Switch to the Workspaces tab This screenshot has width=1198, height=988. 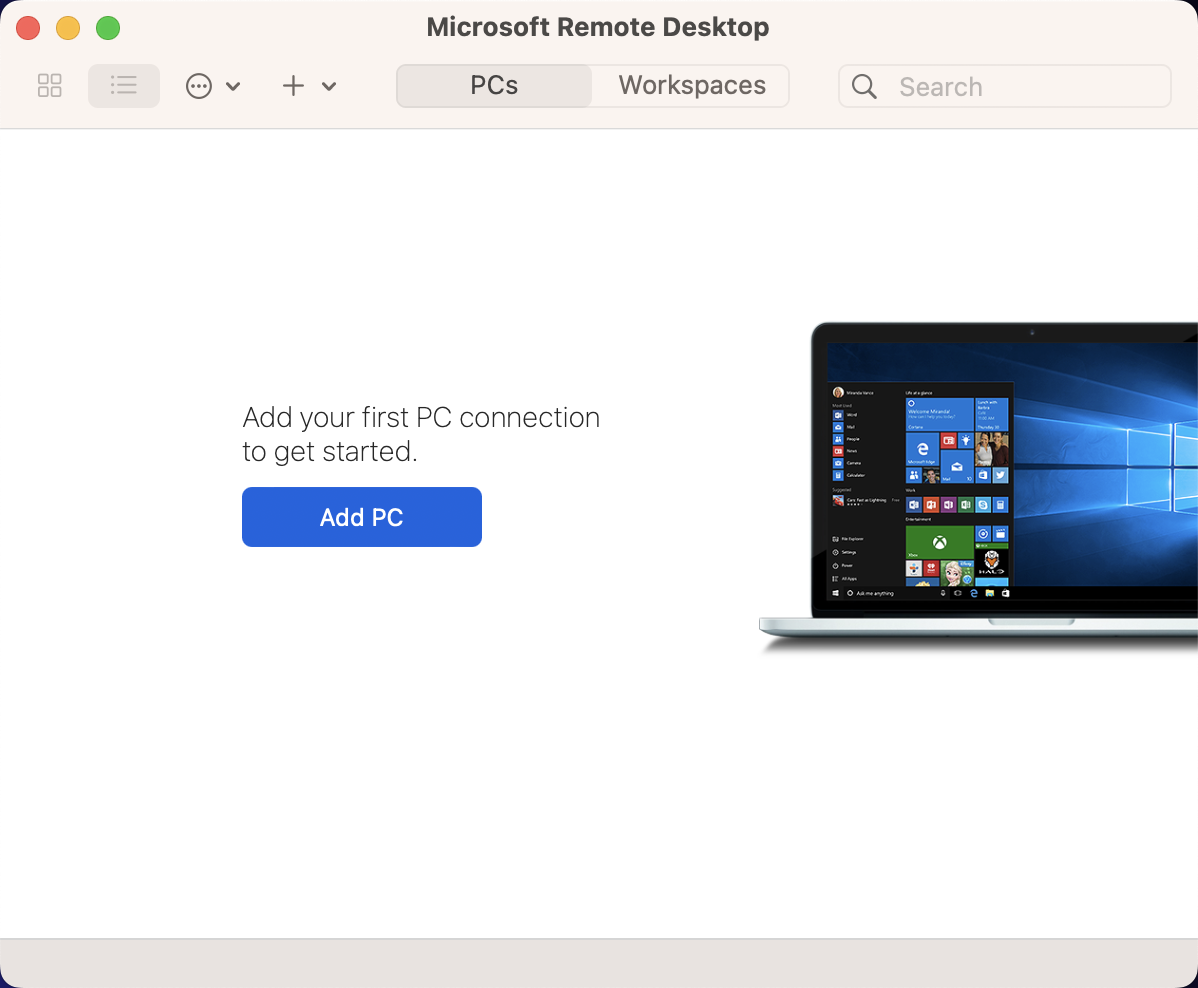691,86
